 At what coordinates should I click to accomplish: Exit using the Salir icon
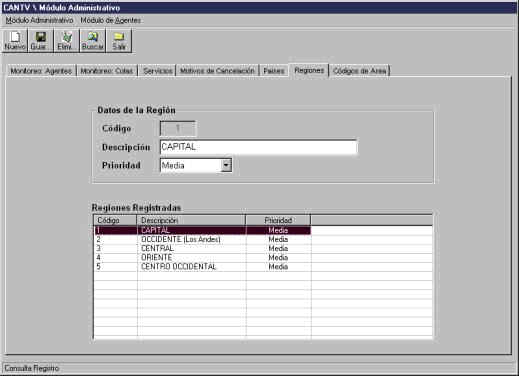point(119,40)
